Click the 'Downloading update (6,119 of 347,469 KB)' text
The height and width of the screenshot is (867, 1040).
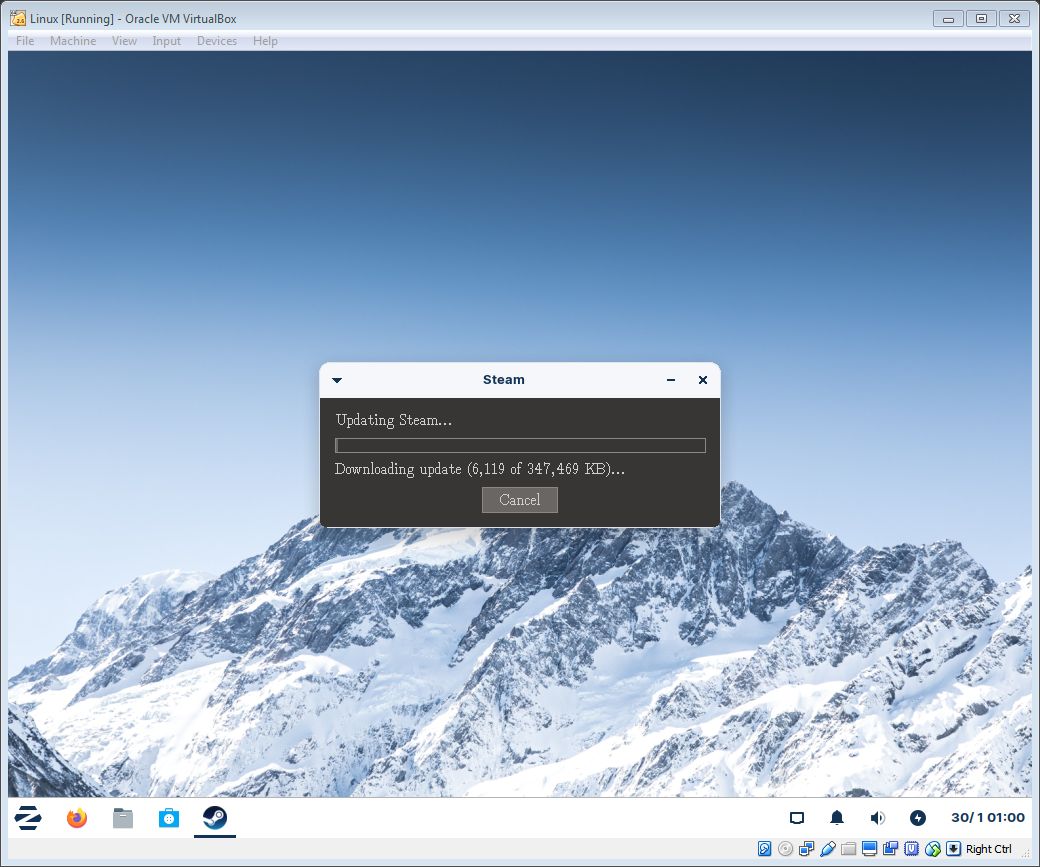tap(480, 469)
